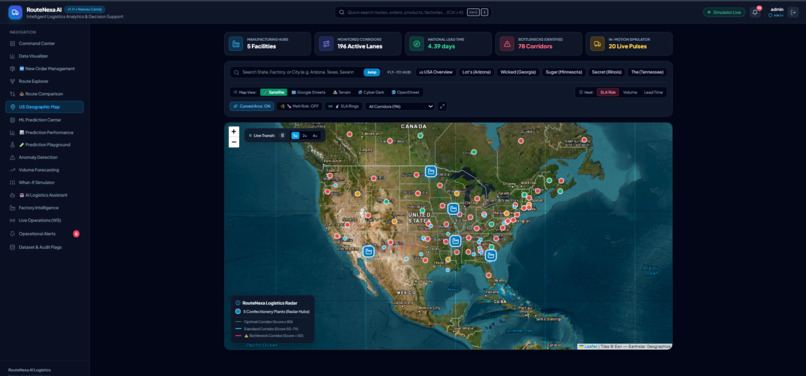This screenshot has width=806, height=376.
Task: Select Lead Time heat mode
Action: click(x=653, y=93)
